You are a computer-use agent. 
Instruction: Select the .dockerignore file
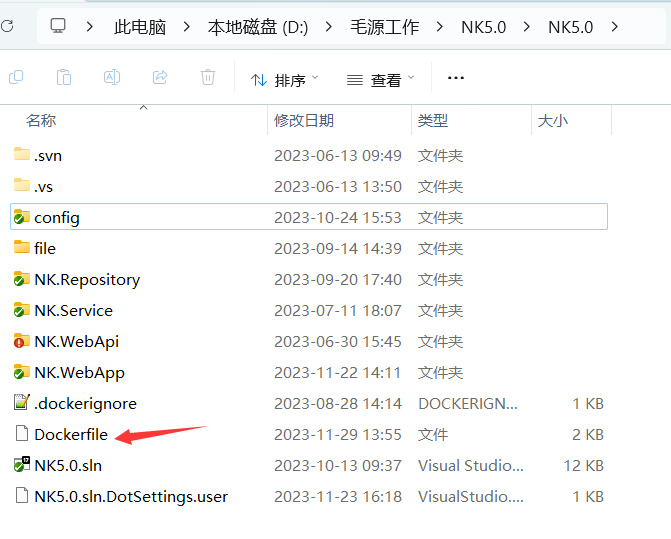click(85, 403)
